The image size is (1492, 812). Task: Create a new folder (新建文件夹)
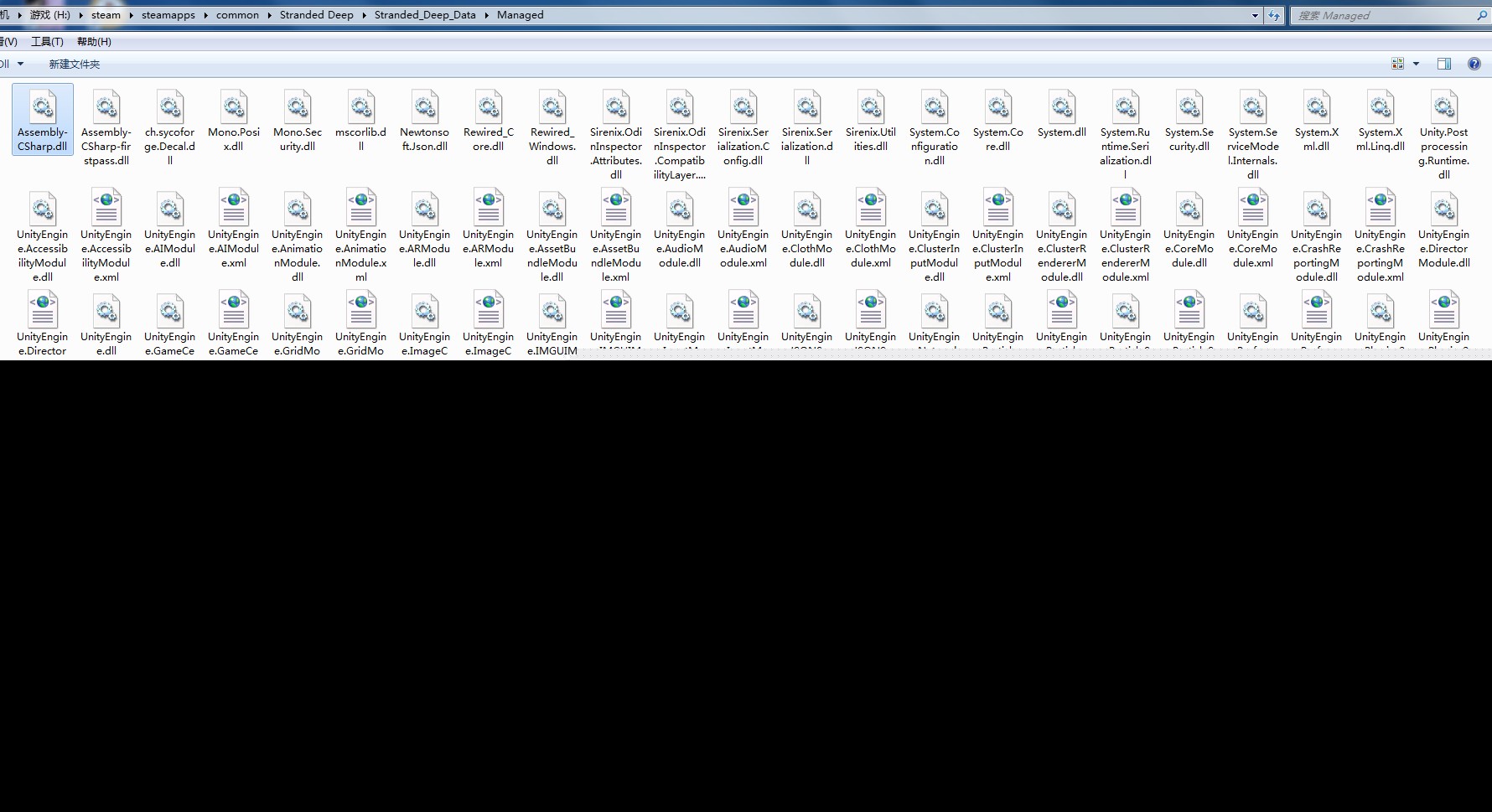tap(75, 64)
